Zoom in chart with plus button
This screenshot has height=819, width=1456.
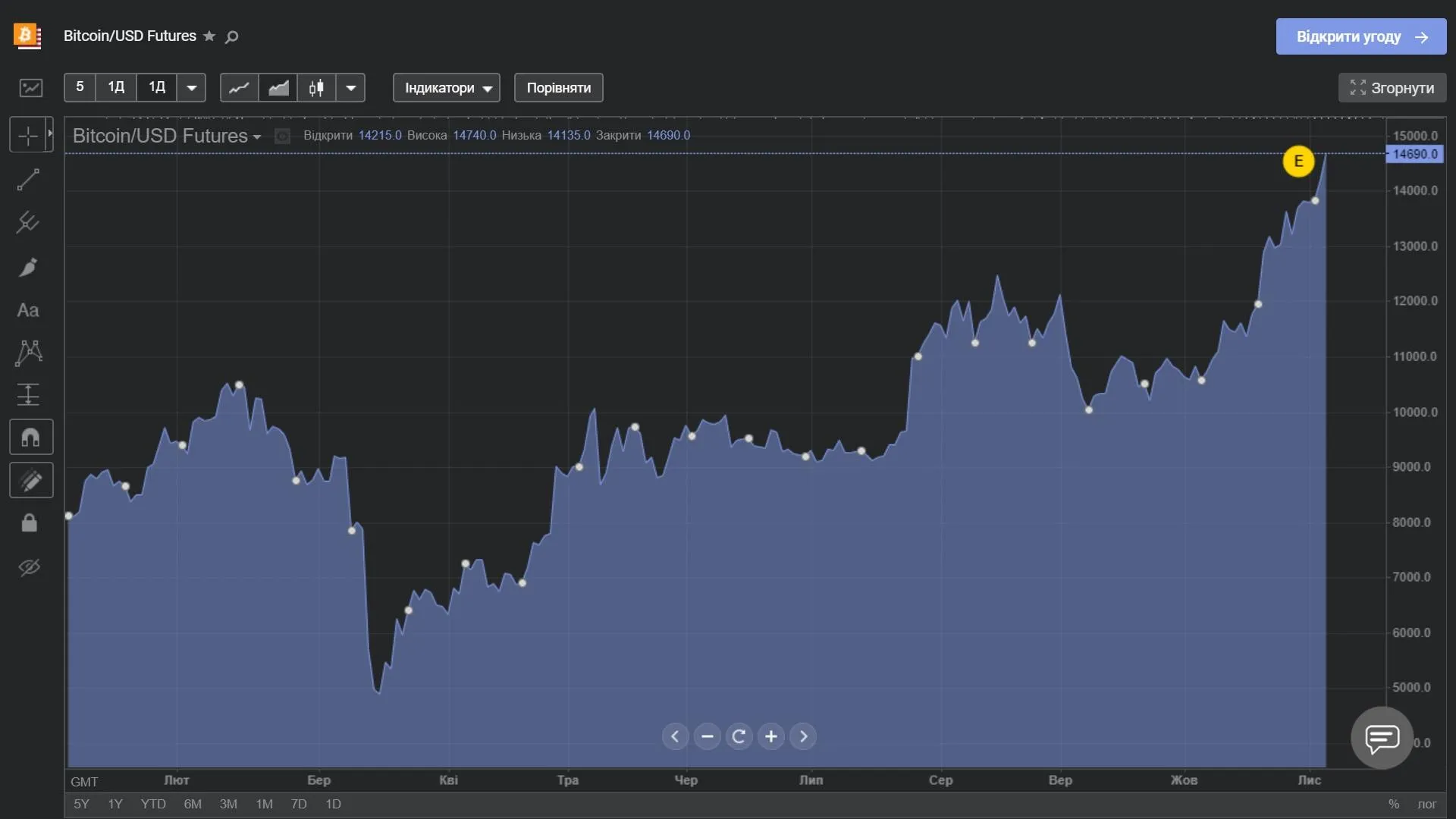click(771, 736)
